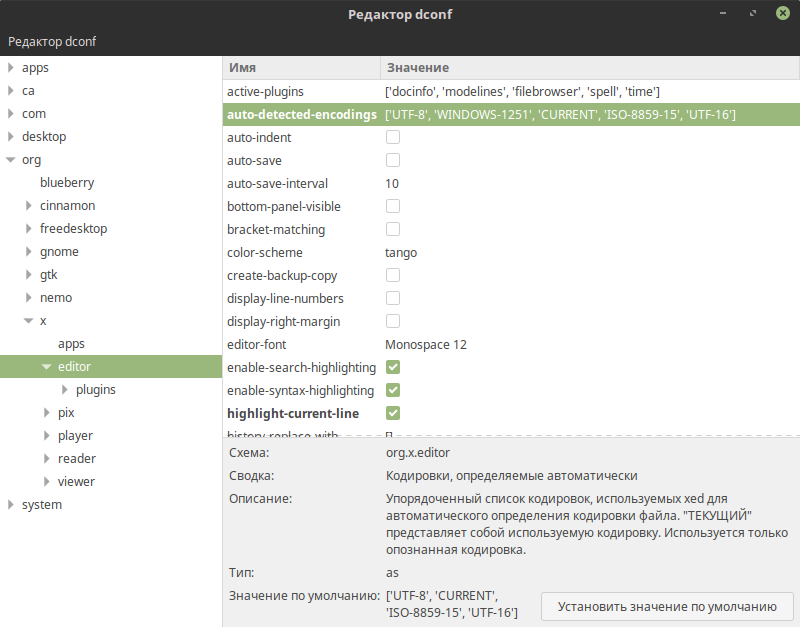Disable enable-syntax-highlighting checkbox
800x627 pixels.
click(x=393, y=391)
